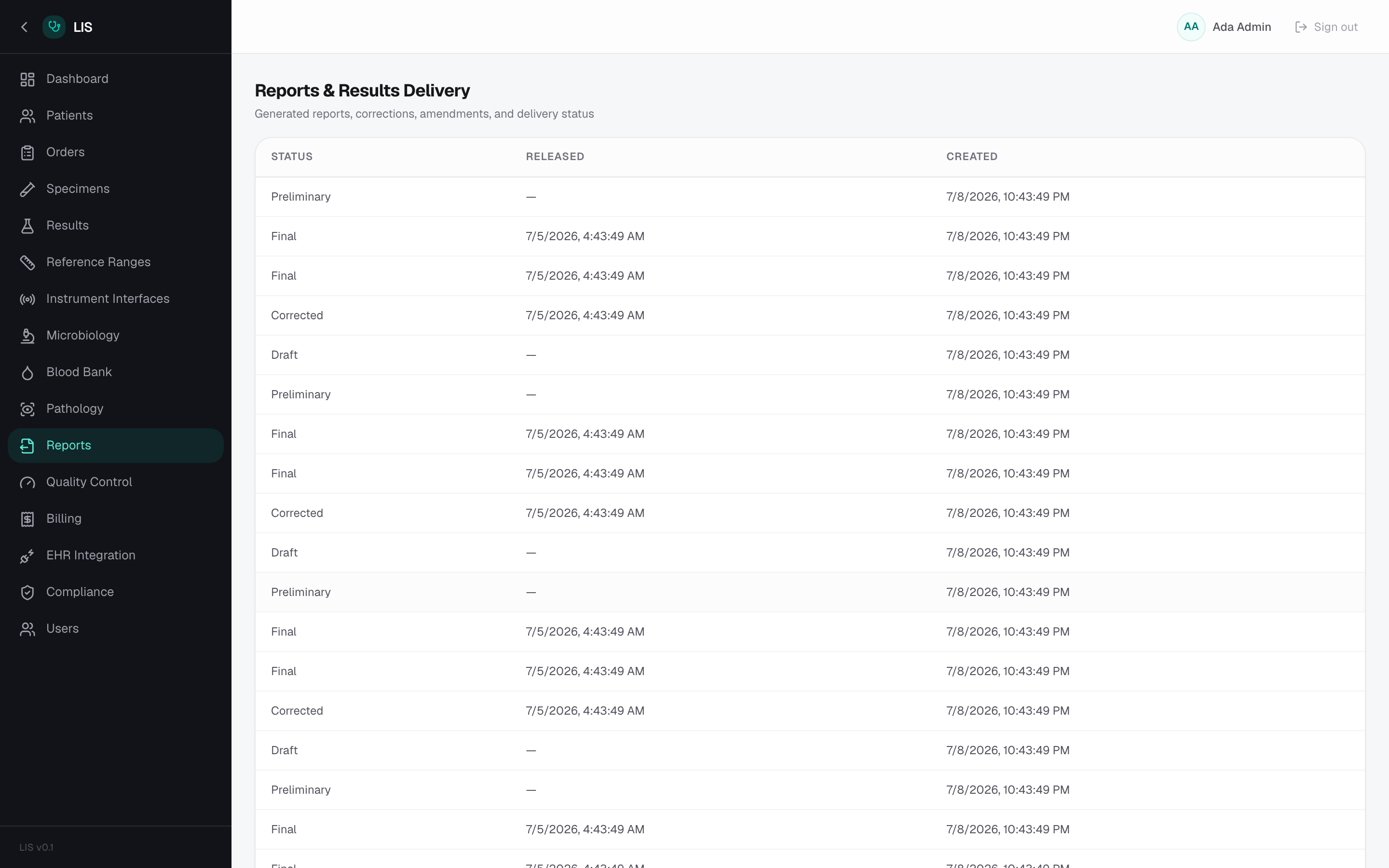Click the Users icon in sidebar

point(27,629)
